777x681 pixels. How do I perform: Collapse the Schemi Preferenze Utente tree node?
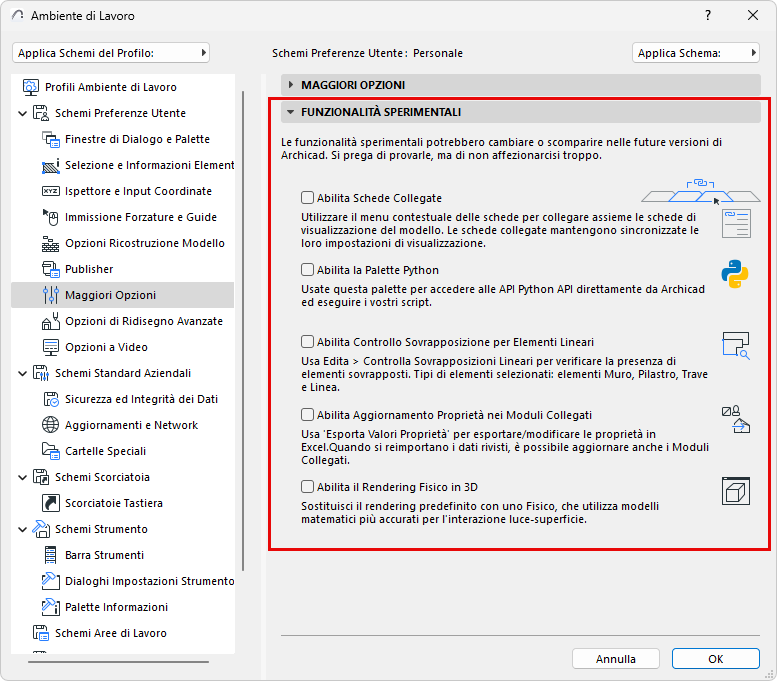22,114
